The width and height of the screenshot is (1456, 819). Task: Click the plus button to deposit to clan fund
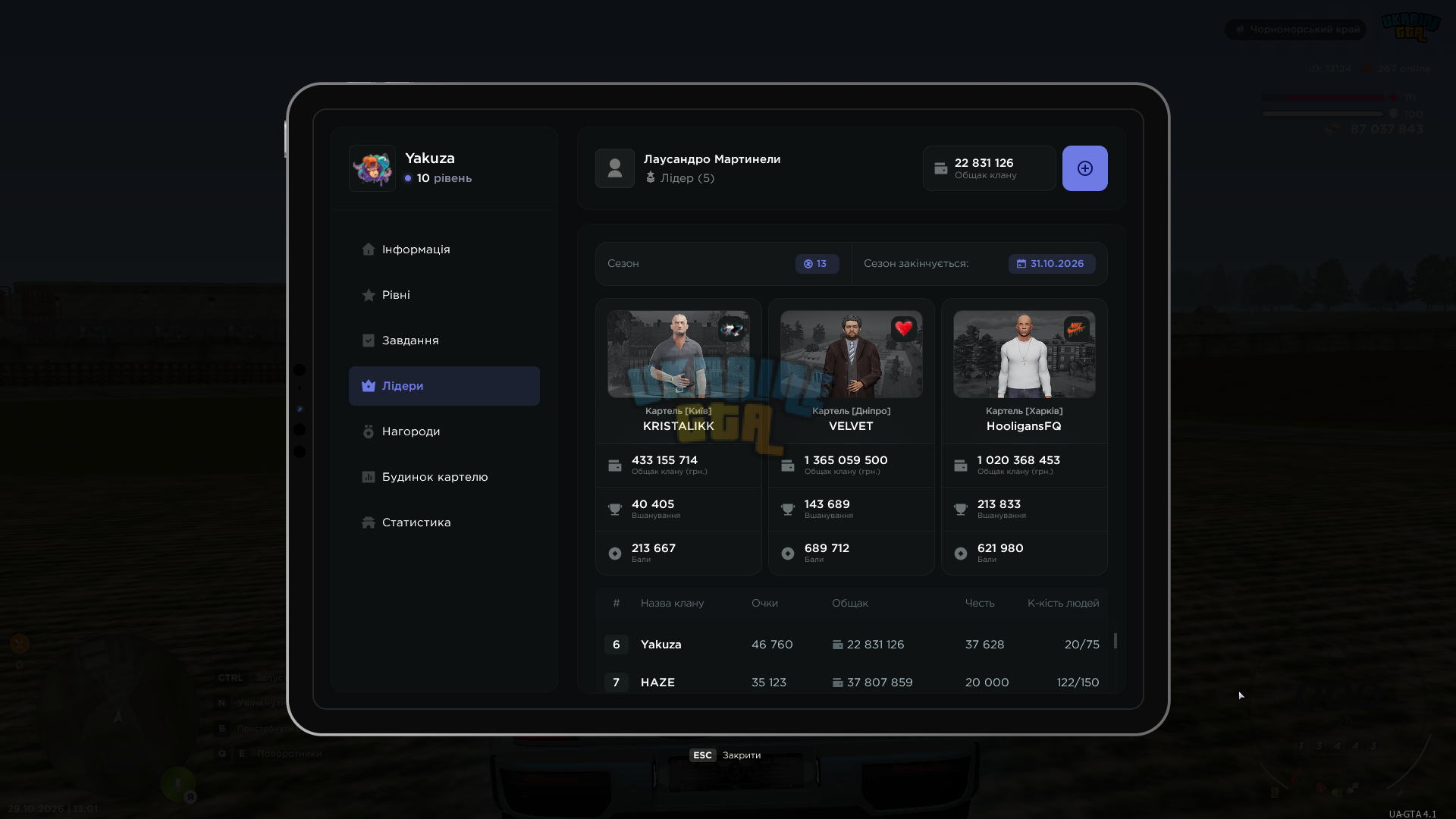(1084, 168)
